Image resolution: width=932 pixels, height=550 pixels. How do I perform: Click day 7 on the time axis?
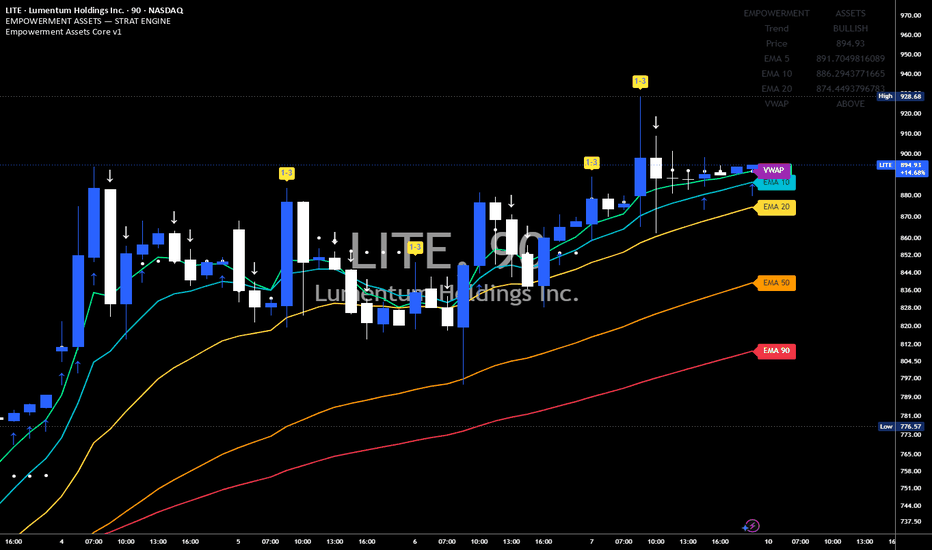tap(591, 542)
